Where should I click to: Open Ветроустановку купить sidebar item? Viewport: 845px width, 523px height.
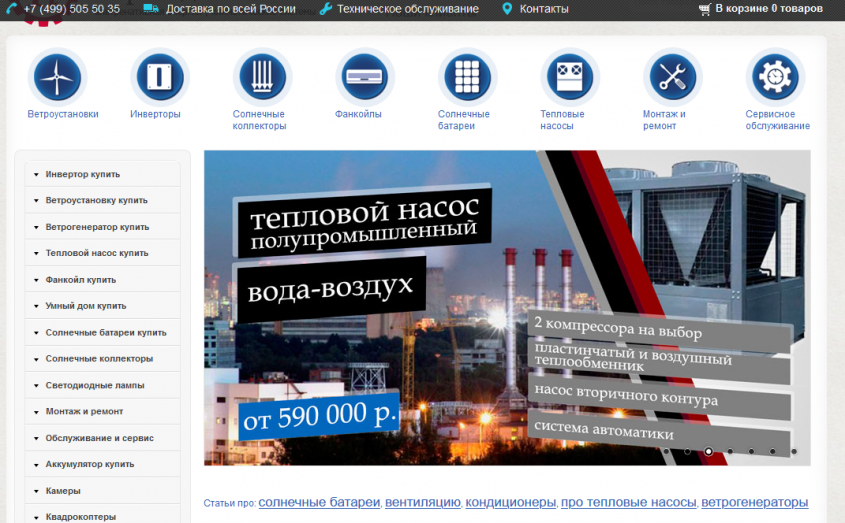102,200
